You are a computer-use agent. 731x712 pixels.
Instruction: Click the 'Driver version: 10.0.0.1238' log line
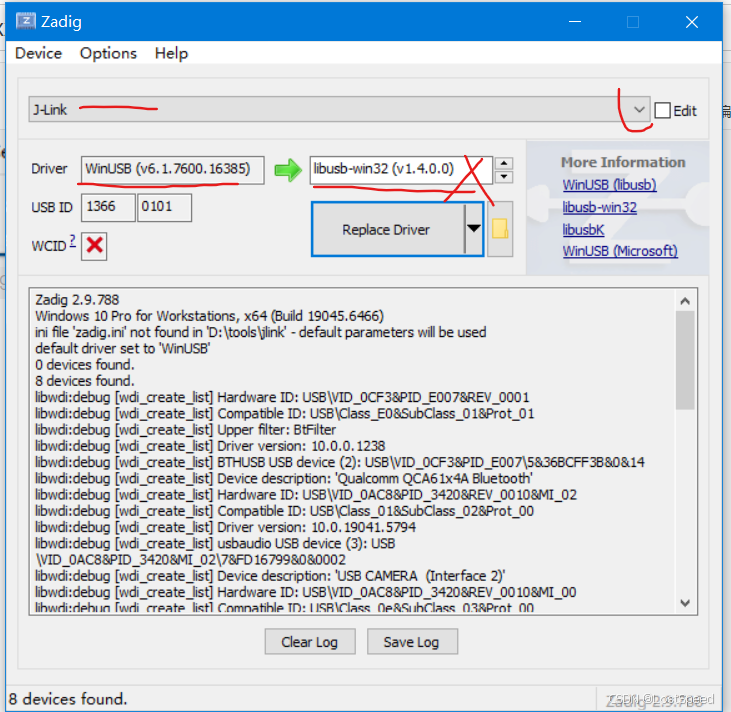210,446
